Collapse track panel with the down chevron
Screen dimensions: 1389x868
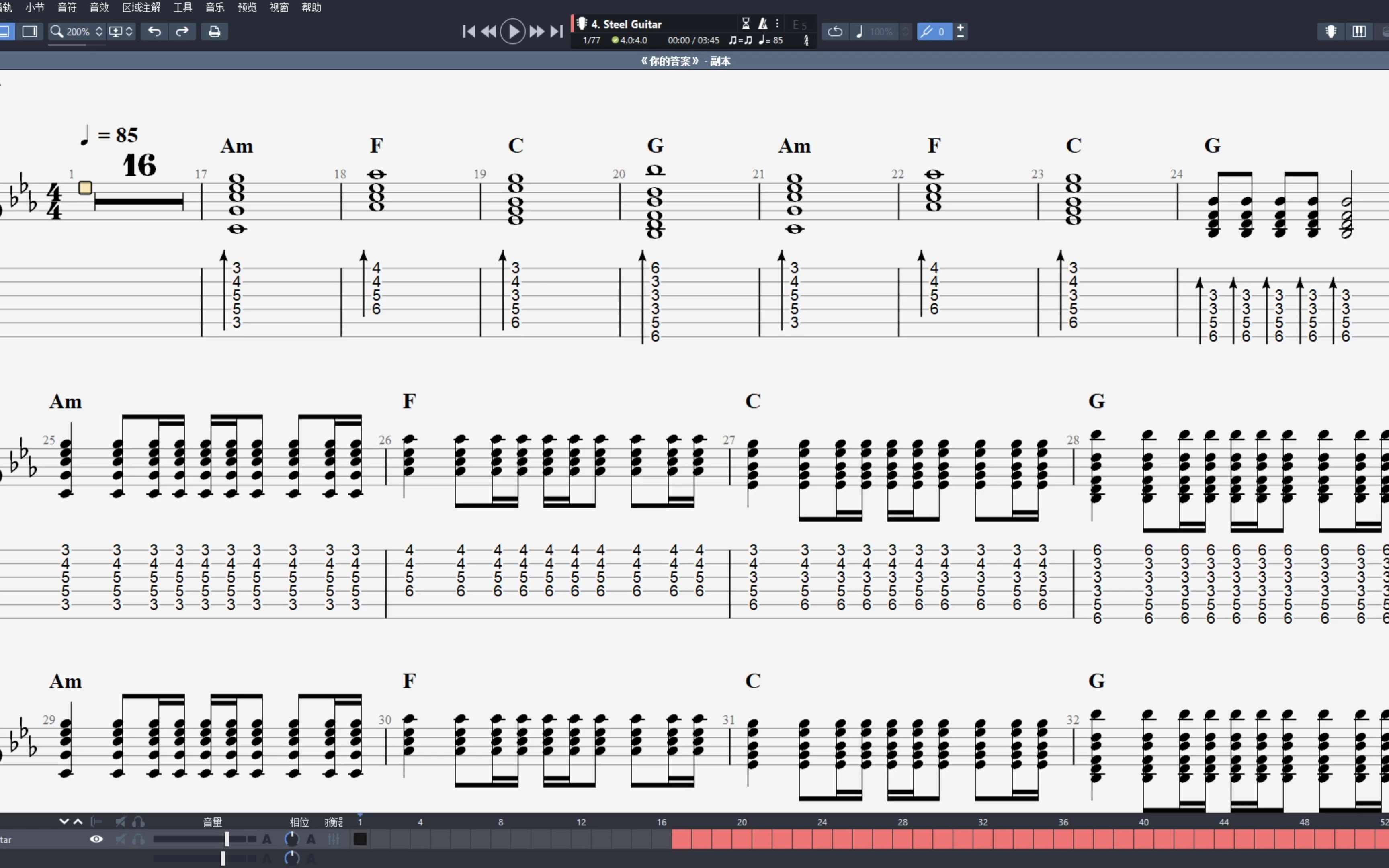pos(64,821)
